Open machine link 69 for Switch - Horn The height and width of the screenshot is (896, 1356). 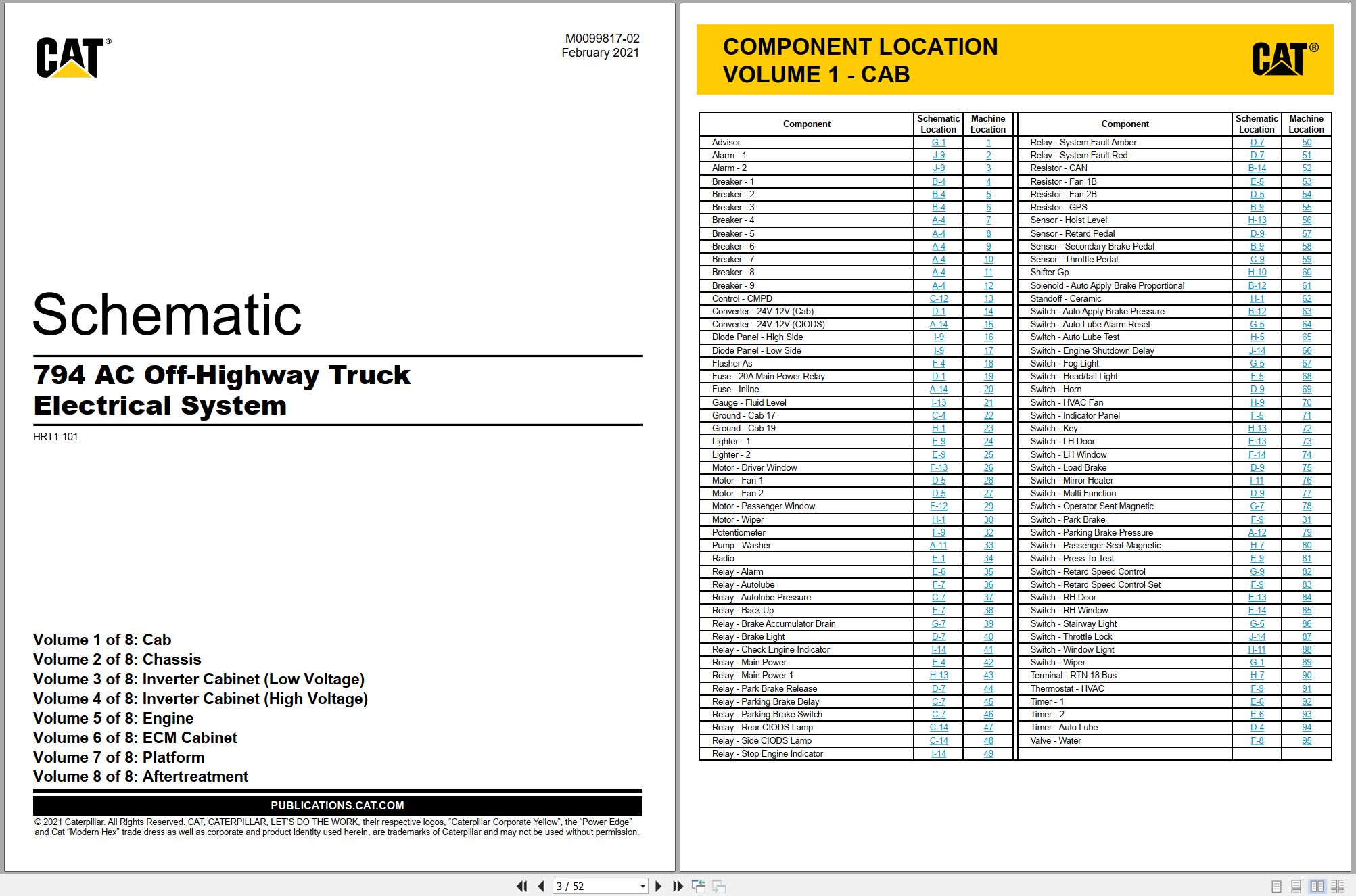(x=1306, y=389)
